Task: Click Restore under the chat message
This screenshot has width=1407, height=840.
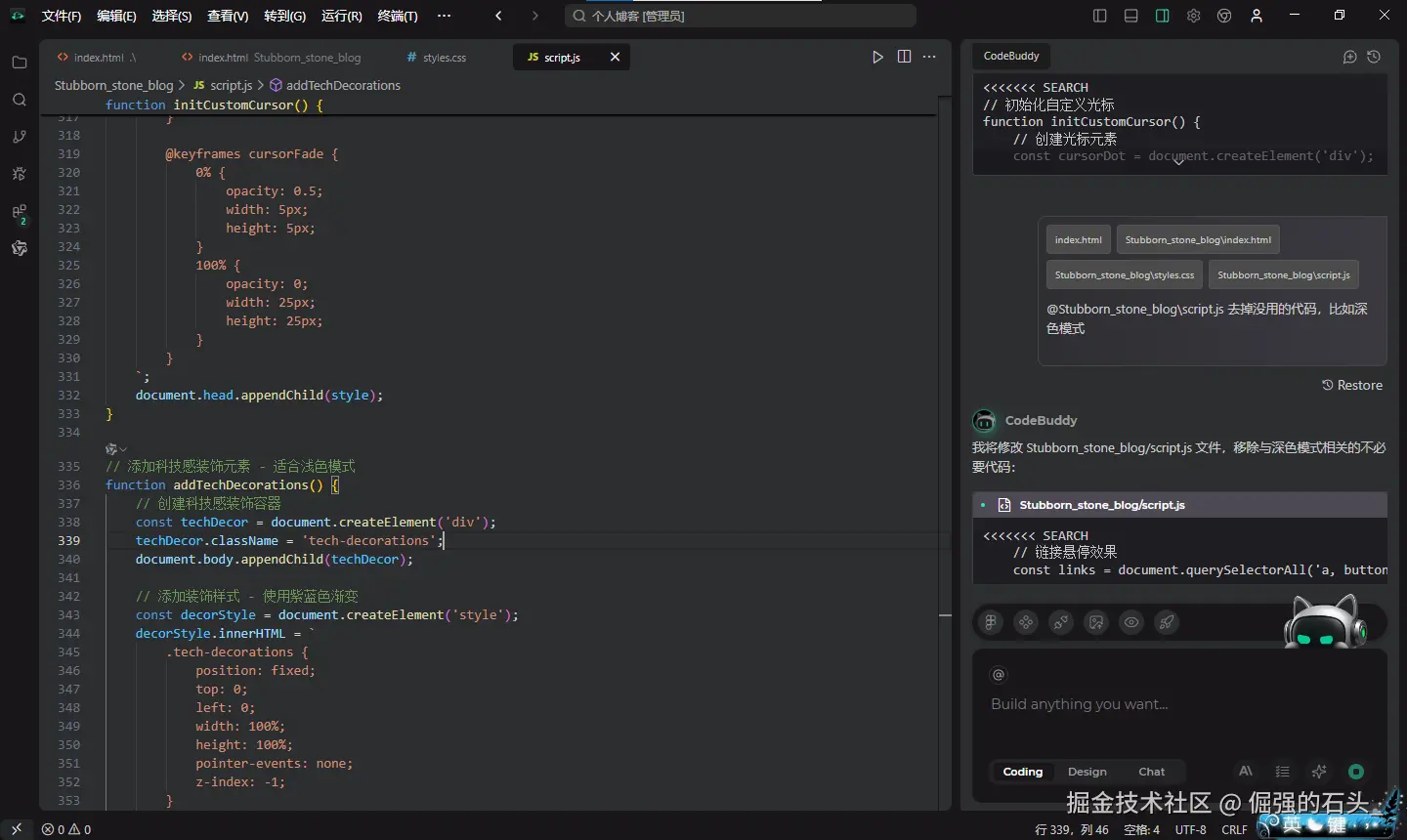Action: pyautogui.click(x=1352, y=385)
